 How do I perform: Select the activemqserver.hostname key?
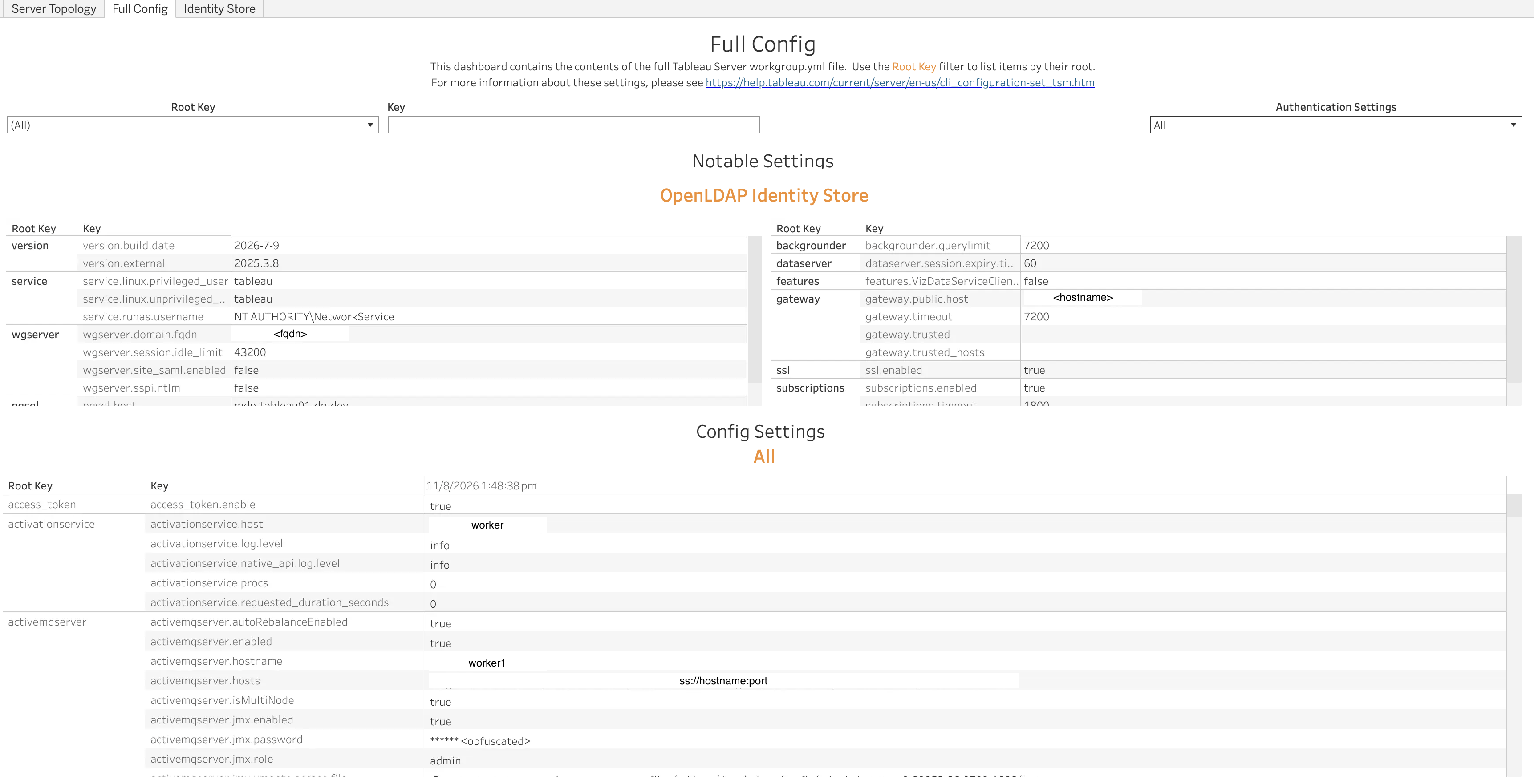coord(216,661)
